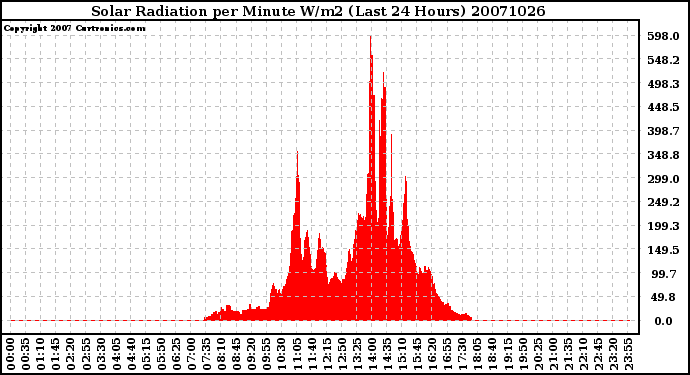Click the 23:55 time label

[628, 354]
